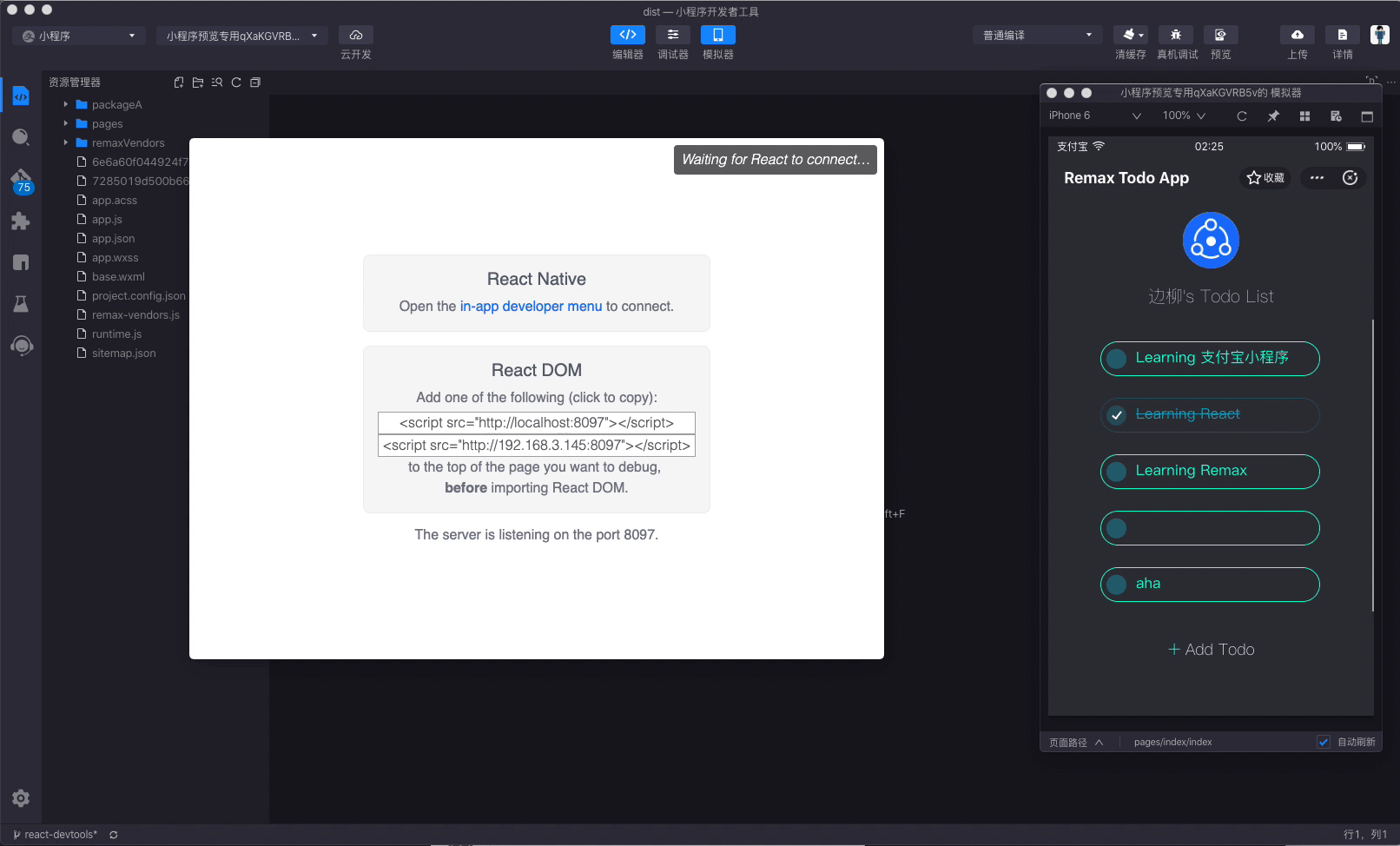Click the pages/index/index path text

tap(1172, 743)
